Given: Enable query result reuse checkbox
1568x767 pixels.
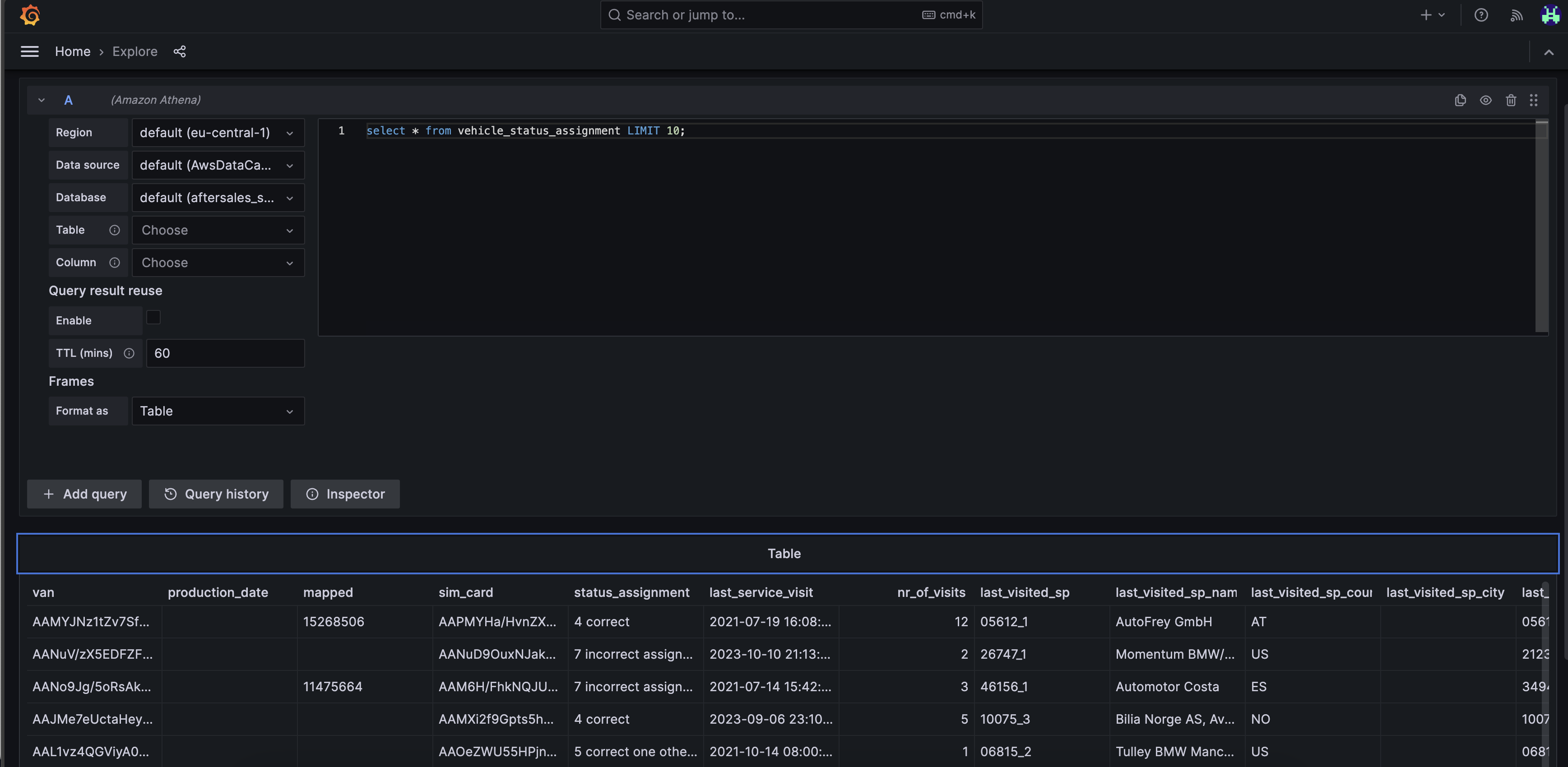Looking at the screenshot, I should [x=153, y=318].
